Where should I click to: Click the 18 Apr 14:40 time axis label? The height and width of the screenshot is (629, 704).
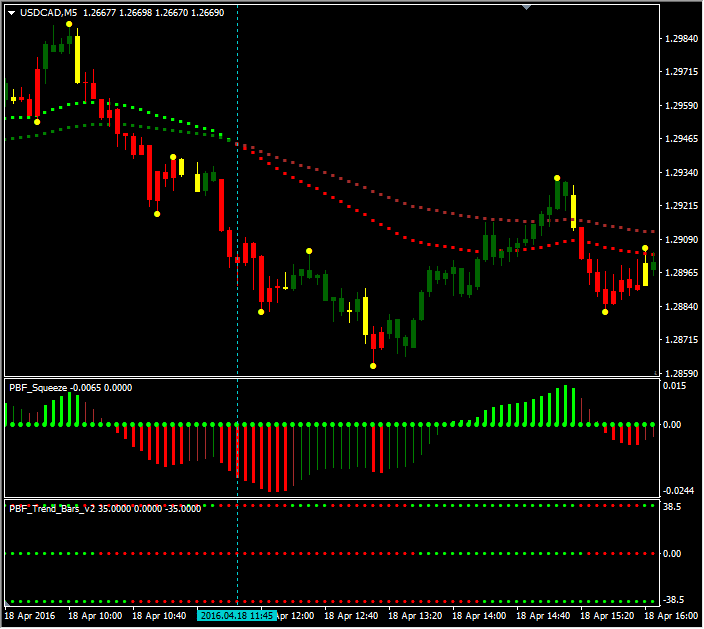[543, 616]
